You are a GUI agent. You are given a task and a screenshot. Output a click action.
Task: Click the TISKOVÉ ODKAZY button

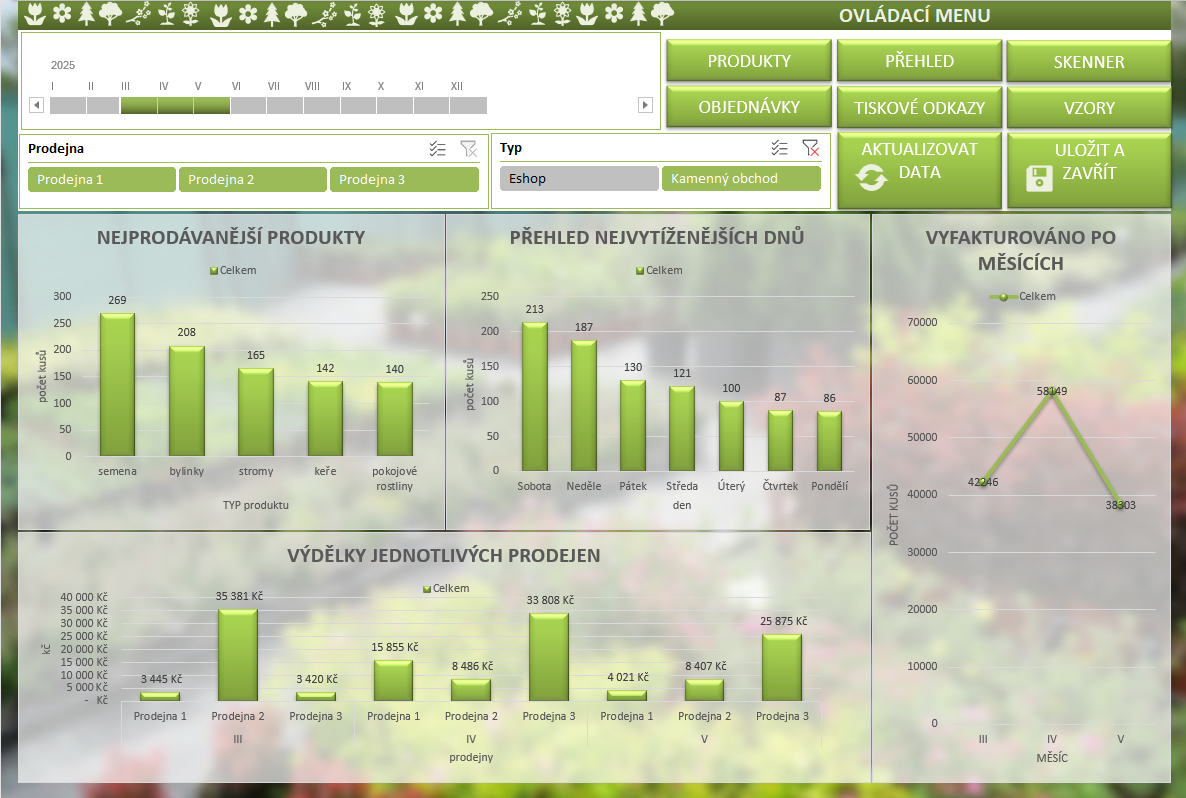[x=919, y=108]
